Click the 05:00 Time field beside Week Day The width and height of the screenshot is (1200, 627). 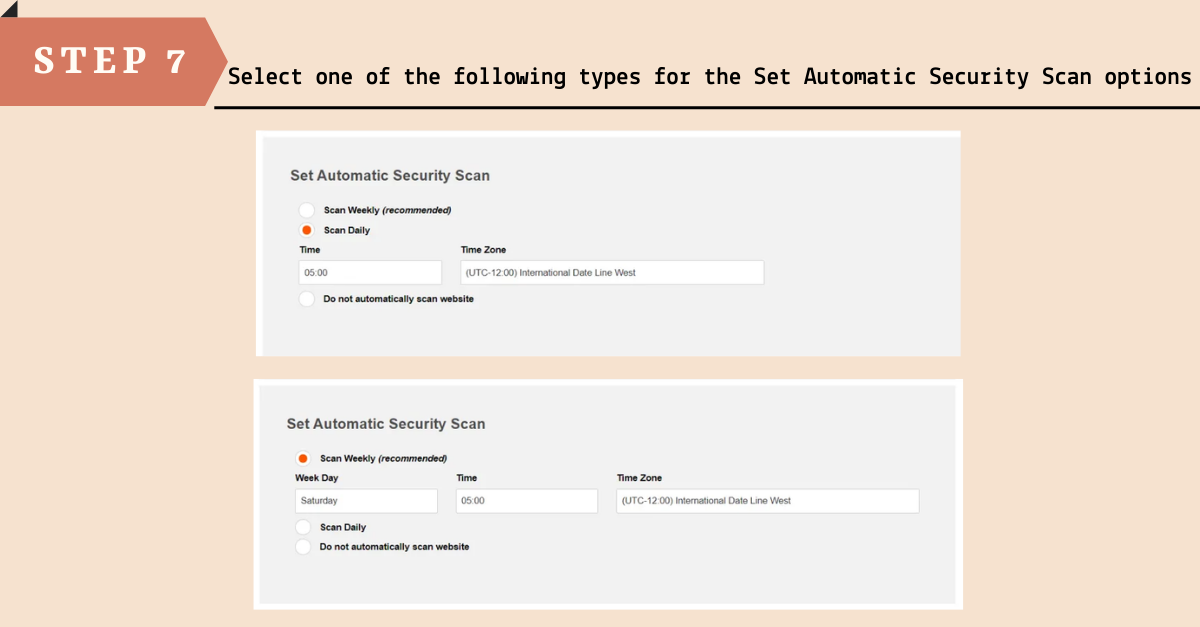526,501
